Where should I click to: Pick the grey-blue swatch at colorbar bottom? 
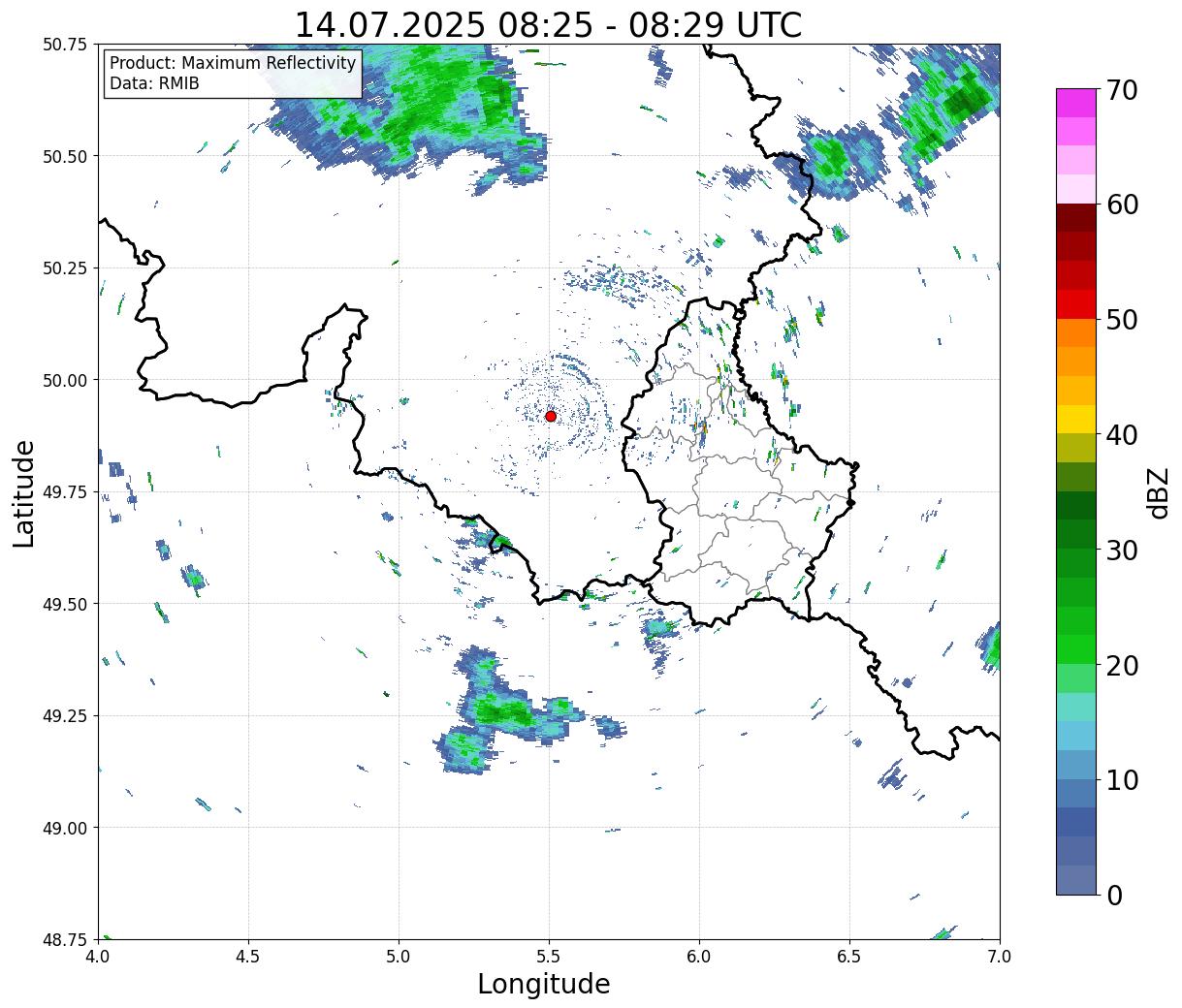click(1075, 880)
